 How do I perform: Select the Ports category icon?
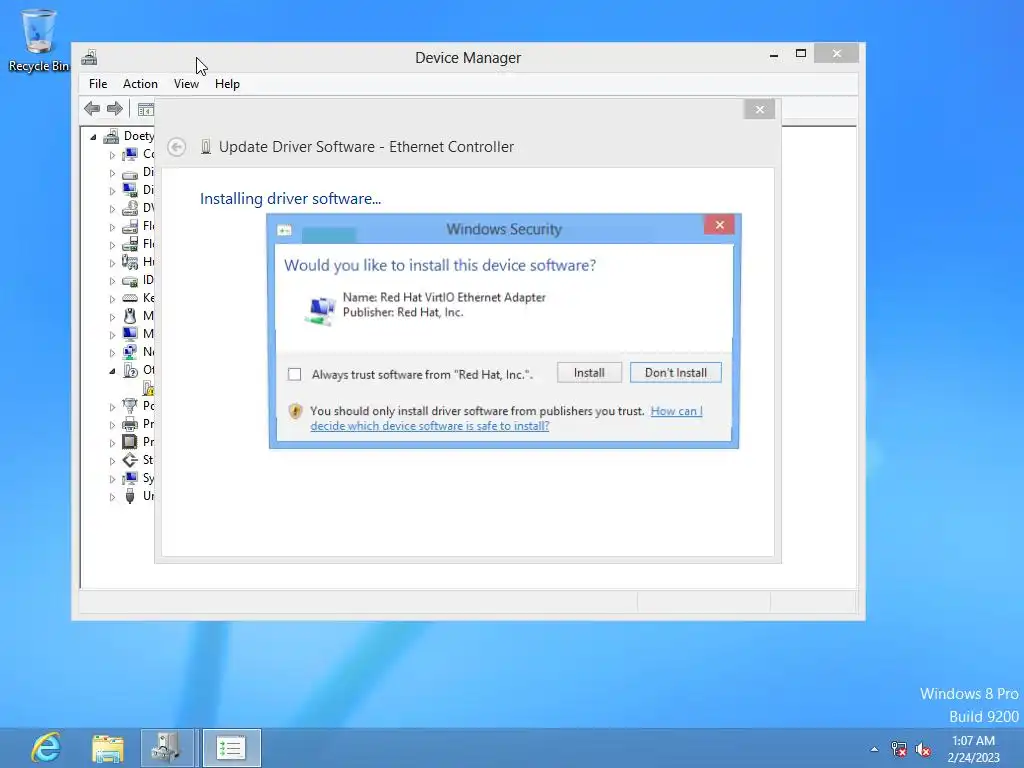click(x=130, y=406)
